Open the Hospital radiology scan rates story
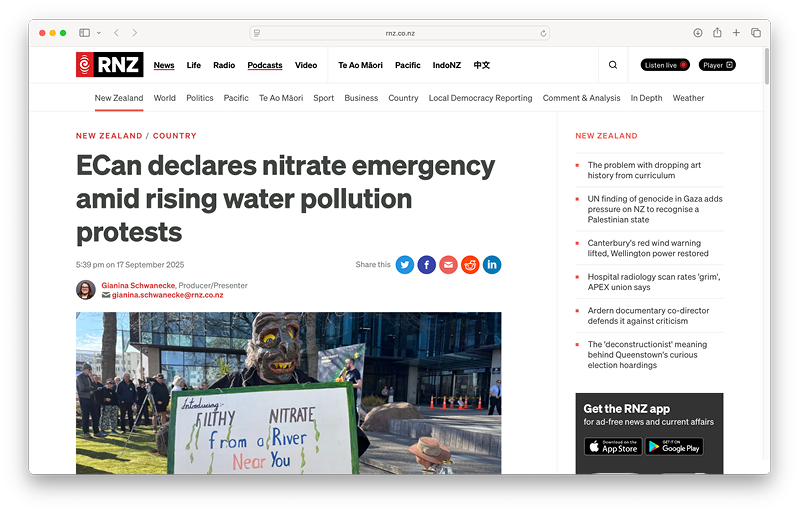 click(654, 281)
